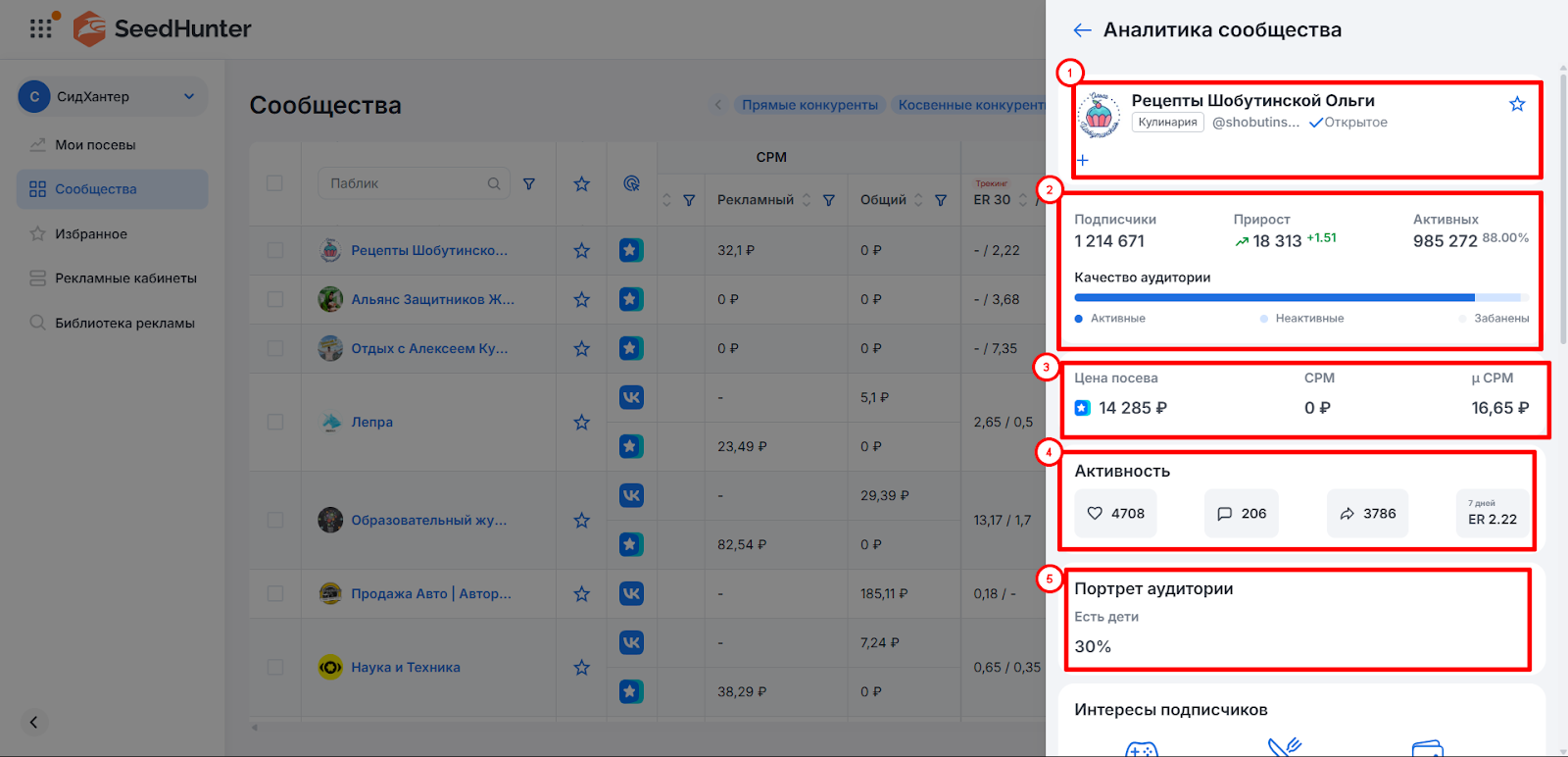1568x757 pixels.
Task: Open Образовательный журнал community link
Action: (x=428, y=520)
